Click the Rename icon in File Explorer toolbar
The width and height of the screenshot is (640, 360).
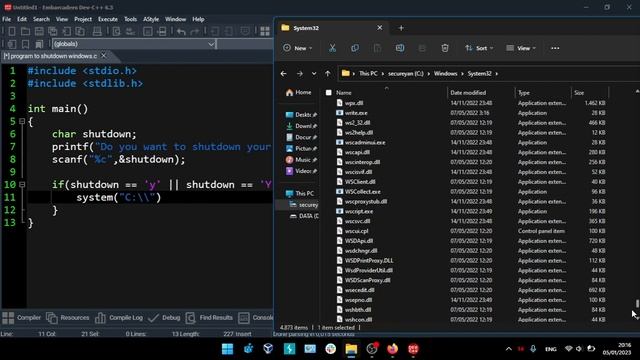400,48
